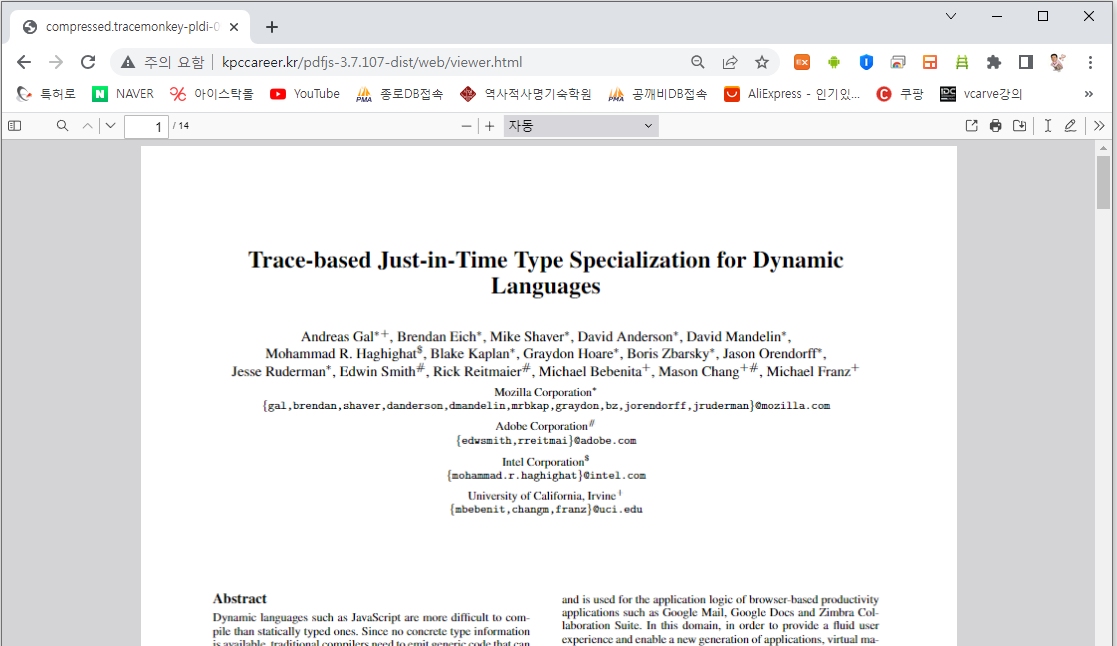Open the 쿠팡 bookmark
The height and width of the screenshot is (646, 1117).
900,94
